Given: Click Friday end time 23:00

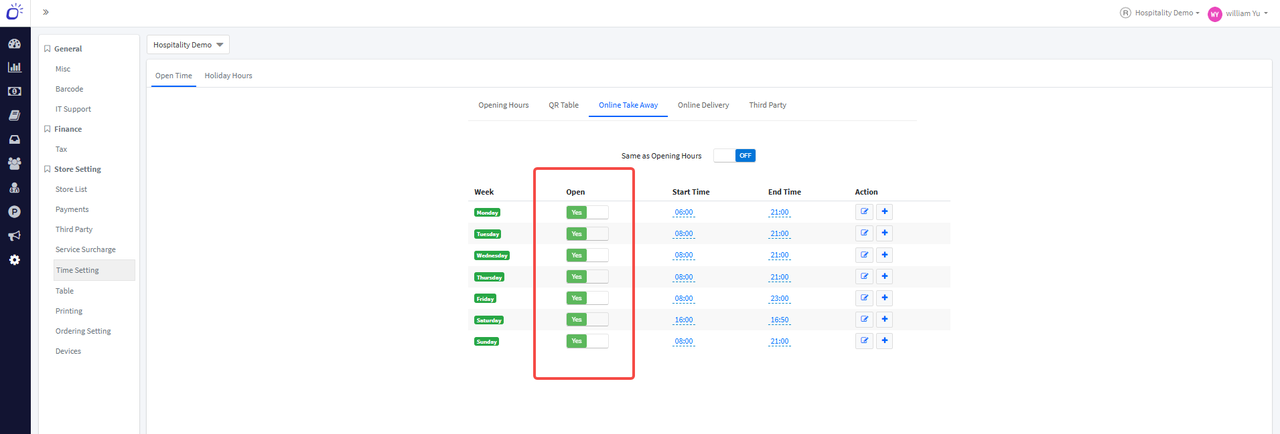Looking at the screenshot, I should 780,299.
